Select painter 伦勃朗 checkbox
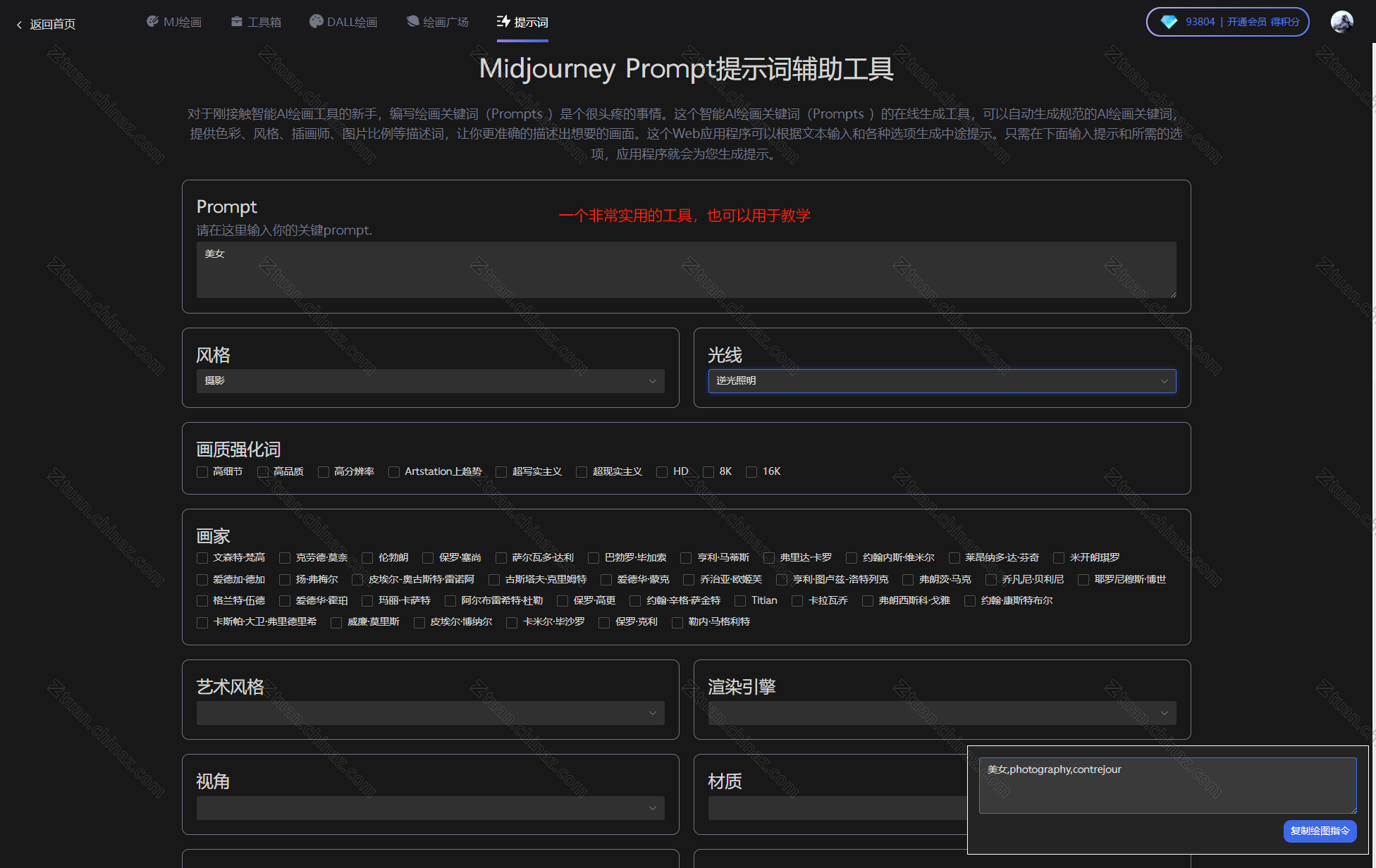Screen dimensions: 1376x868 367,558
